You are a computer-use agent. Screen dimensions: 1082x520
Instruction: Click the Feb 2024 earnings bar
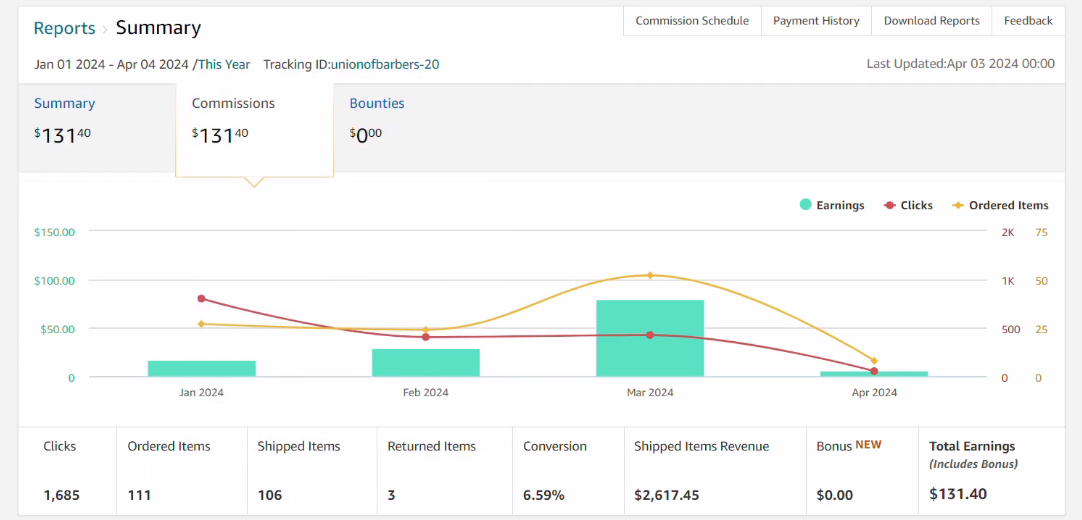click(x=426, y=363)
